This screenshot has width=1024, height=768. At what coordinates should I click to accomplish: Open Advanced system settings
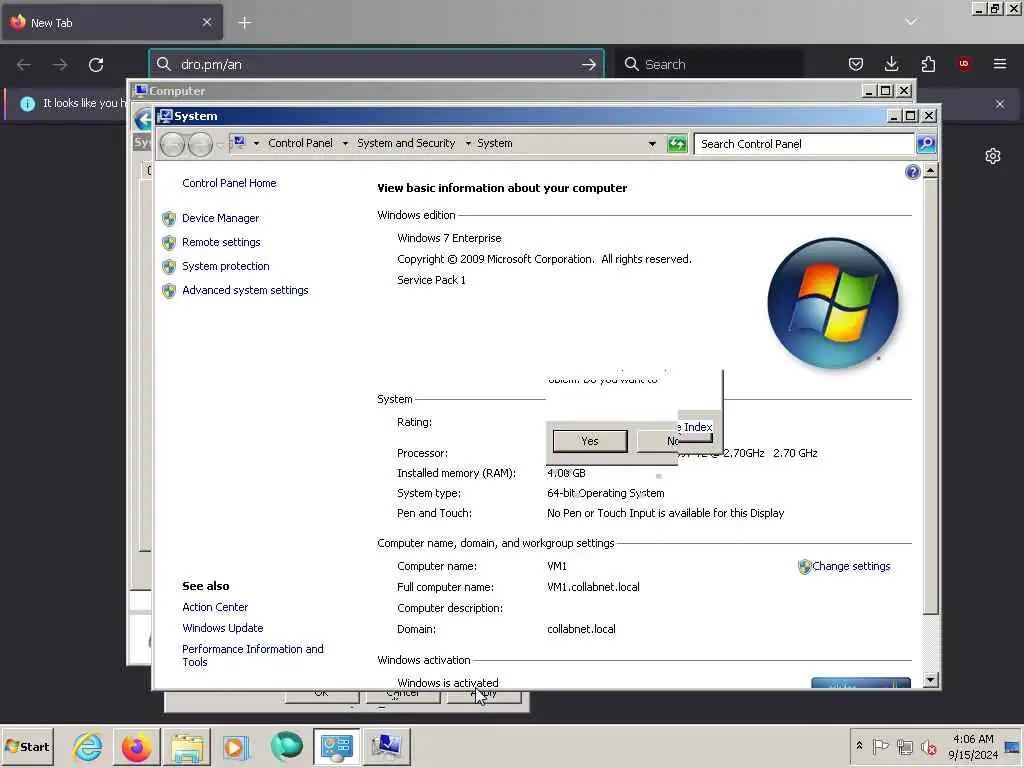[x=245, y=291]
